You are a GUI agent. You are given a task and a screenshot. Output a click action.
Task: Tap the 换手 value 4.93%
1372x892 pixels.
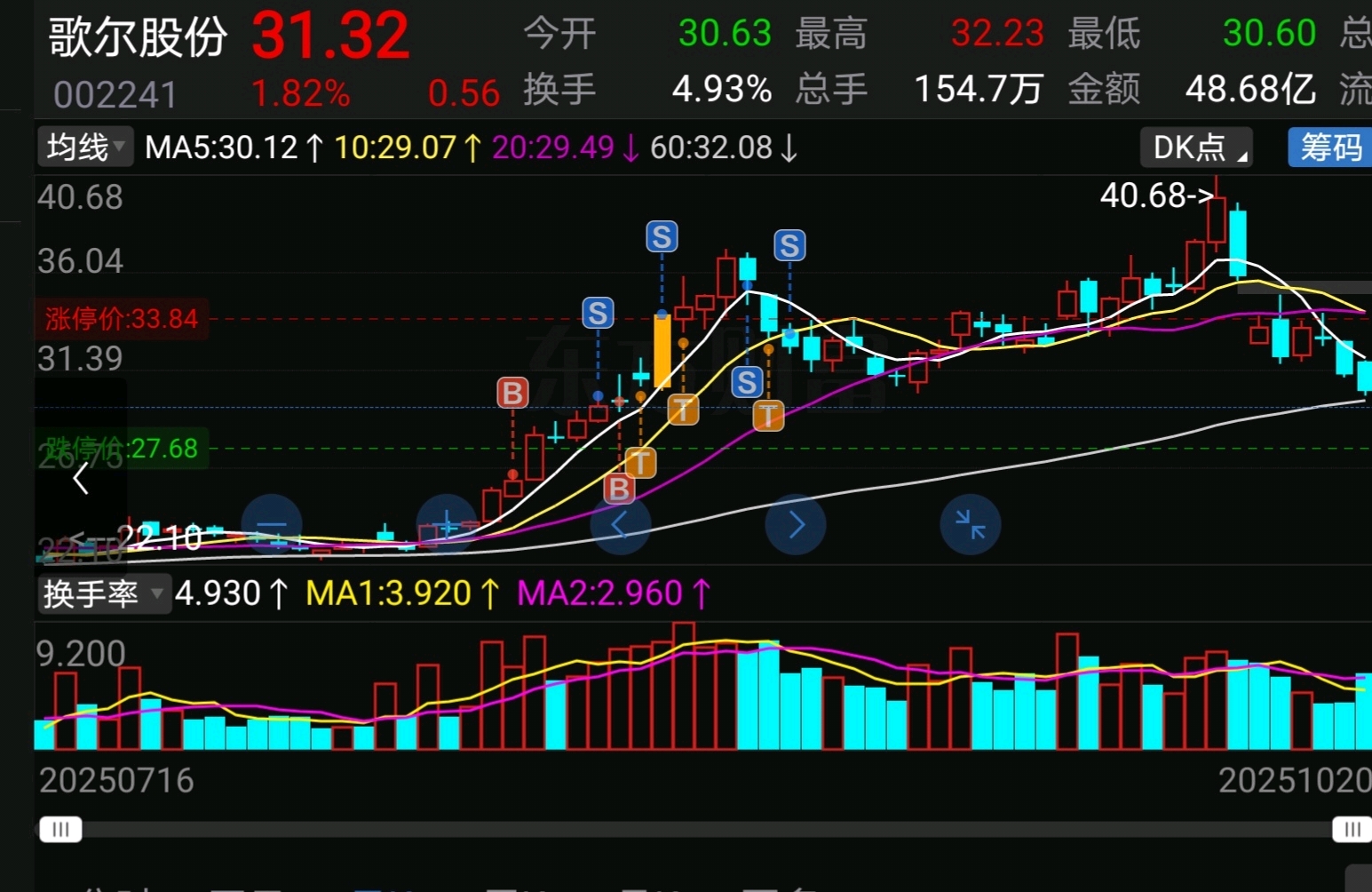[x=722, y=89]
